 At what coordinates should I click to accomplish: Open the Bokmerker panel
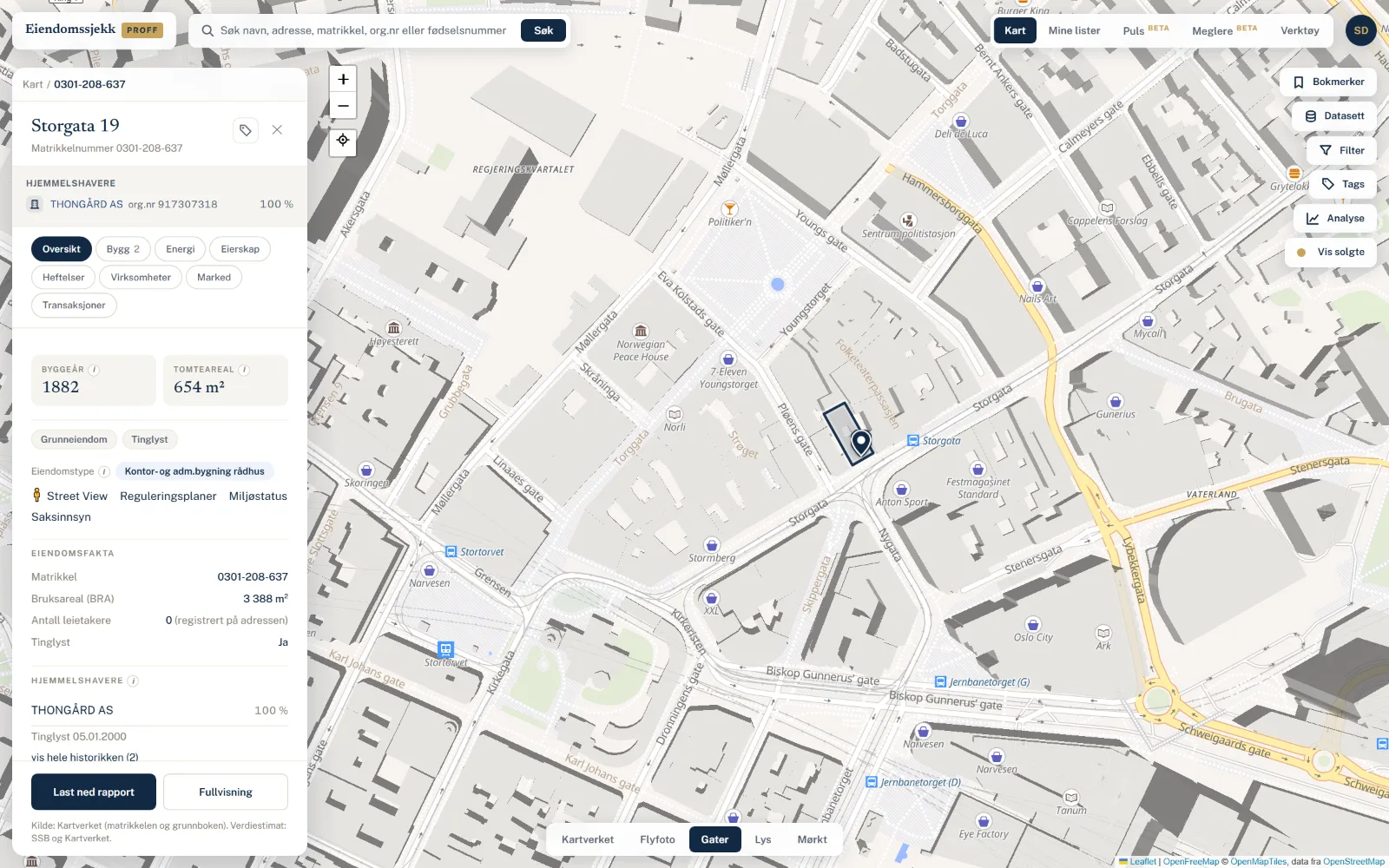point(1328,82)
